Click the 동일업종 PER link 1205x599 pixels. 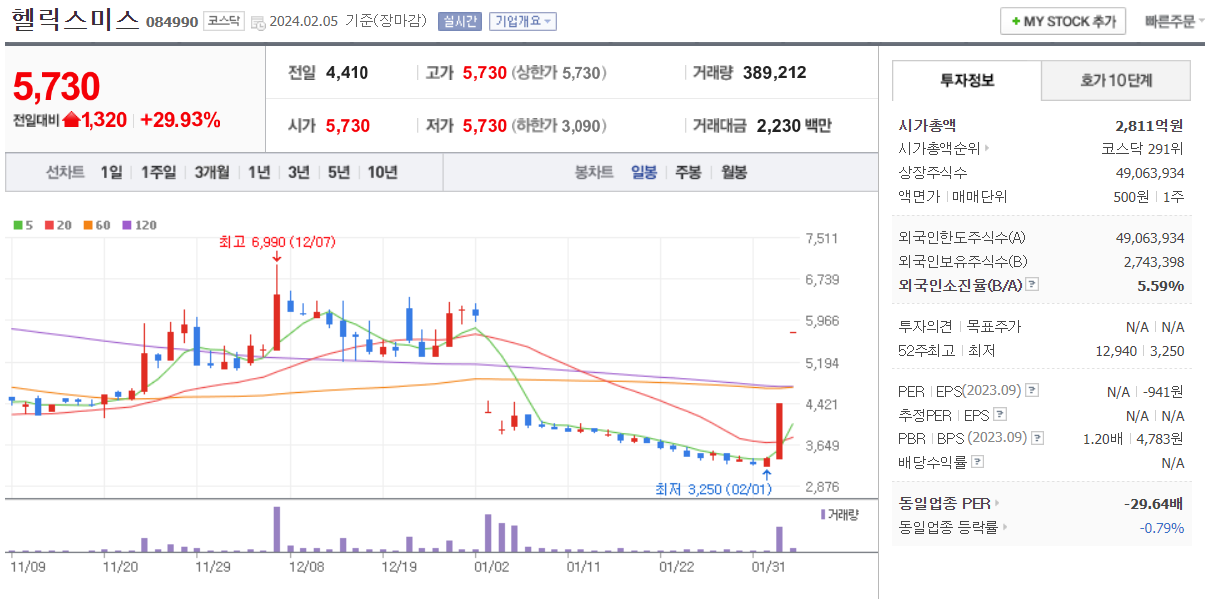949,503
